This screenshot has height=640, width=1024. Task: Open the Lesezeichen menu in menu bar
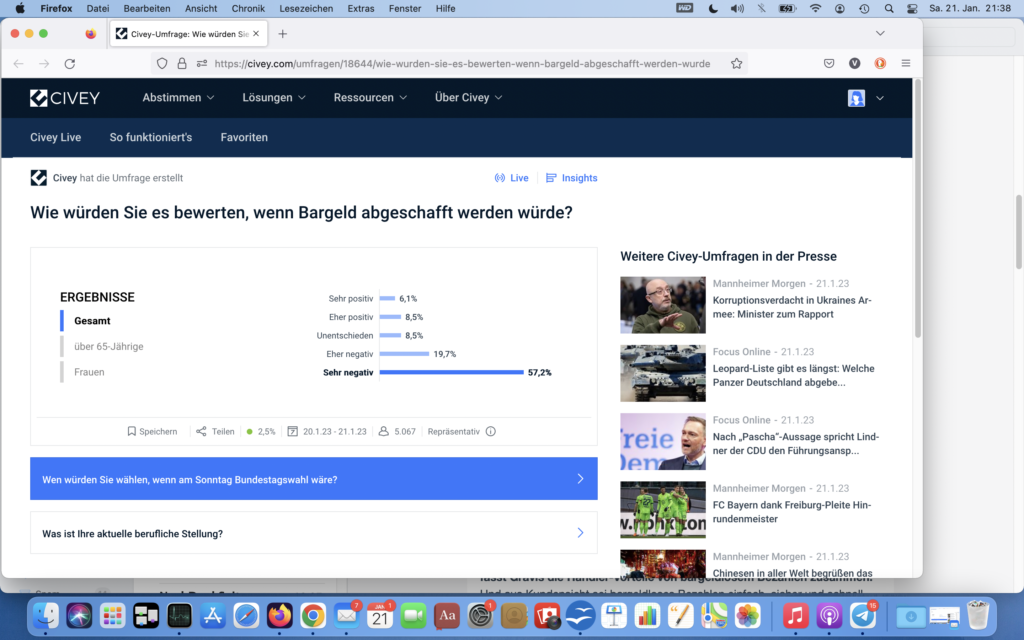(x=305, y=8)
